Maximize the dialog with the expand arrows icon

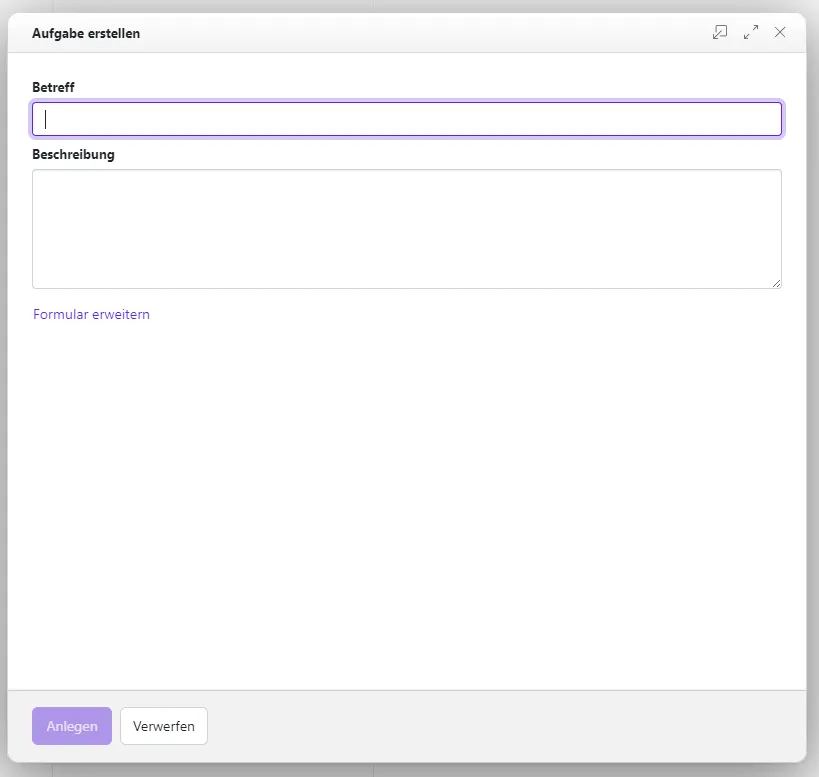pos(751,32)
